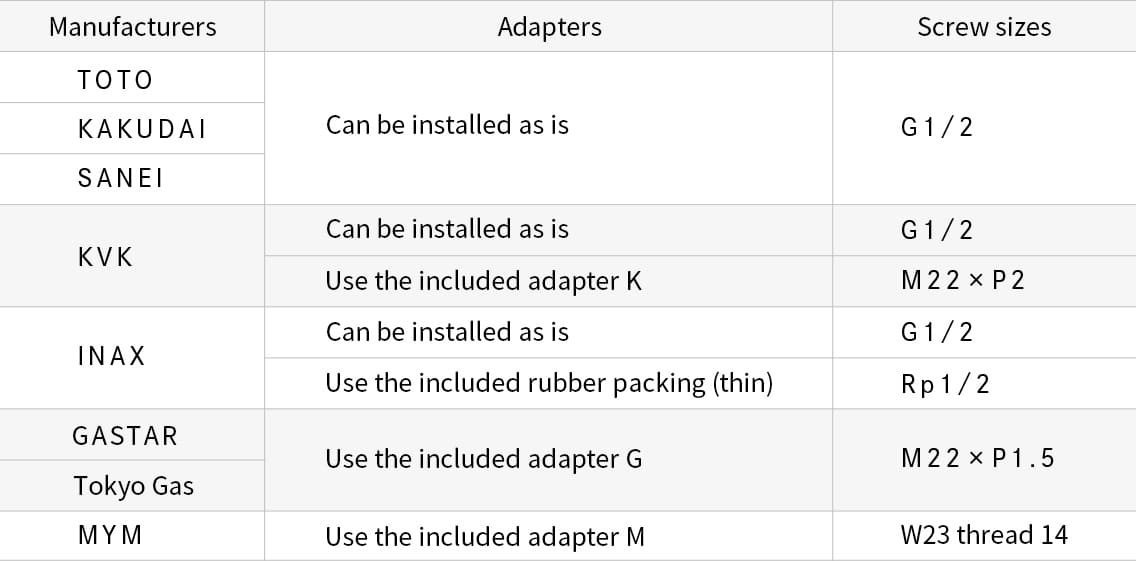
Task: Click 'Use the included rubber packing (thin)'
Action: pos(548,383)
